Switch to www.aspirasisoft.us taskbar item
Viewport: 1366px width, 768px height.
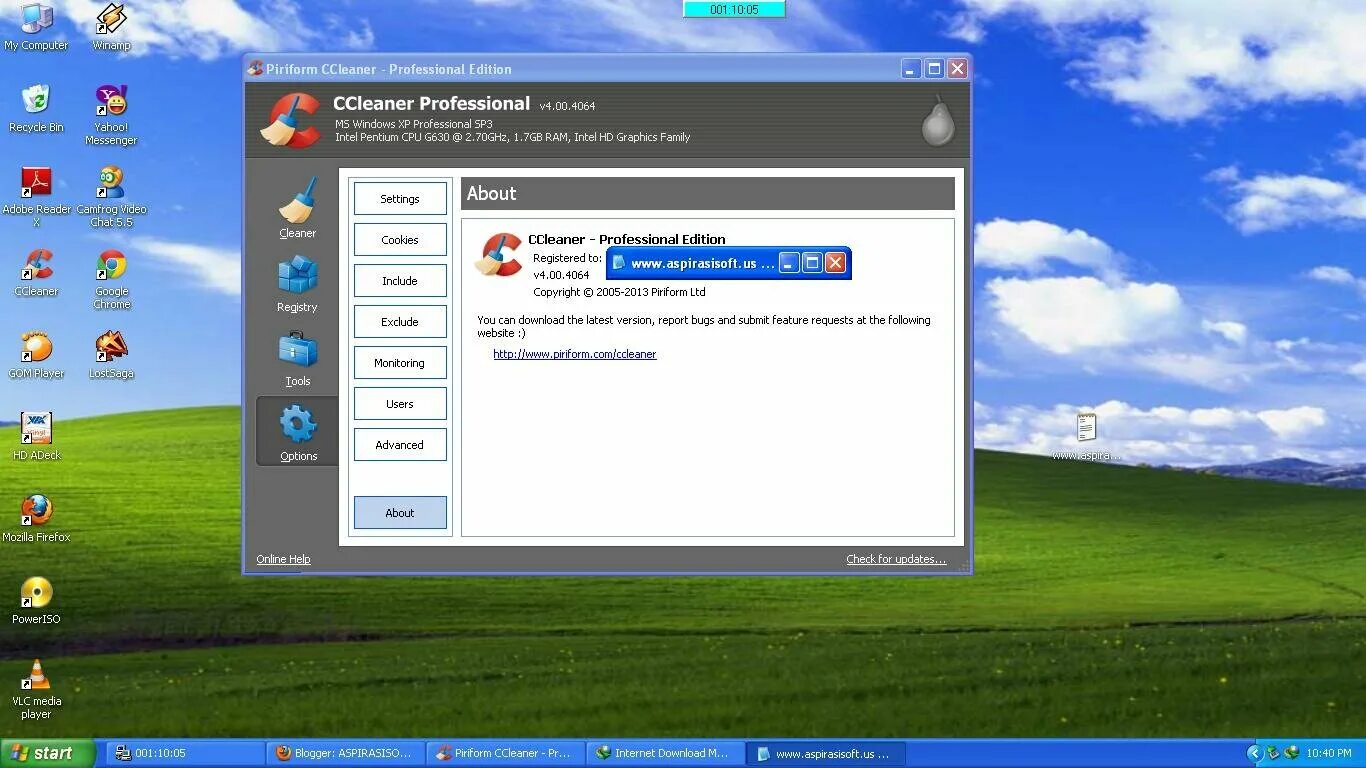tap(827, 753)
